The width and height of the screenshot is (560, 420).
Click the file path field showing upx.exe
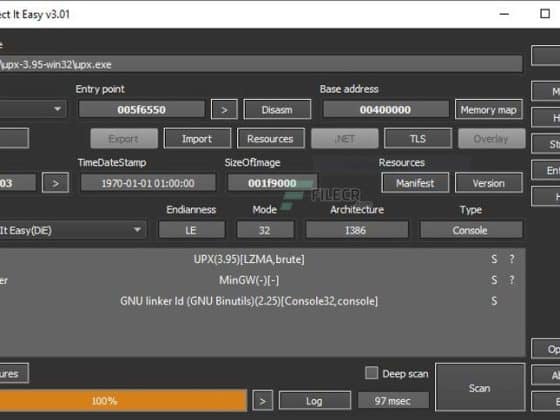pyautogui.click(x=261, y=64)
